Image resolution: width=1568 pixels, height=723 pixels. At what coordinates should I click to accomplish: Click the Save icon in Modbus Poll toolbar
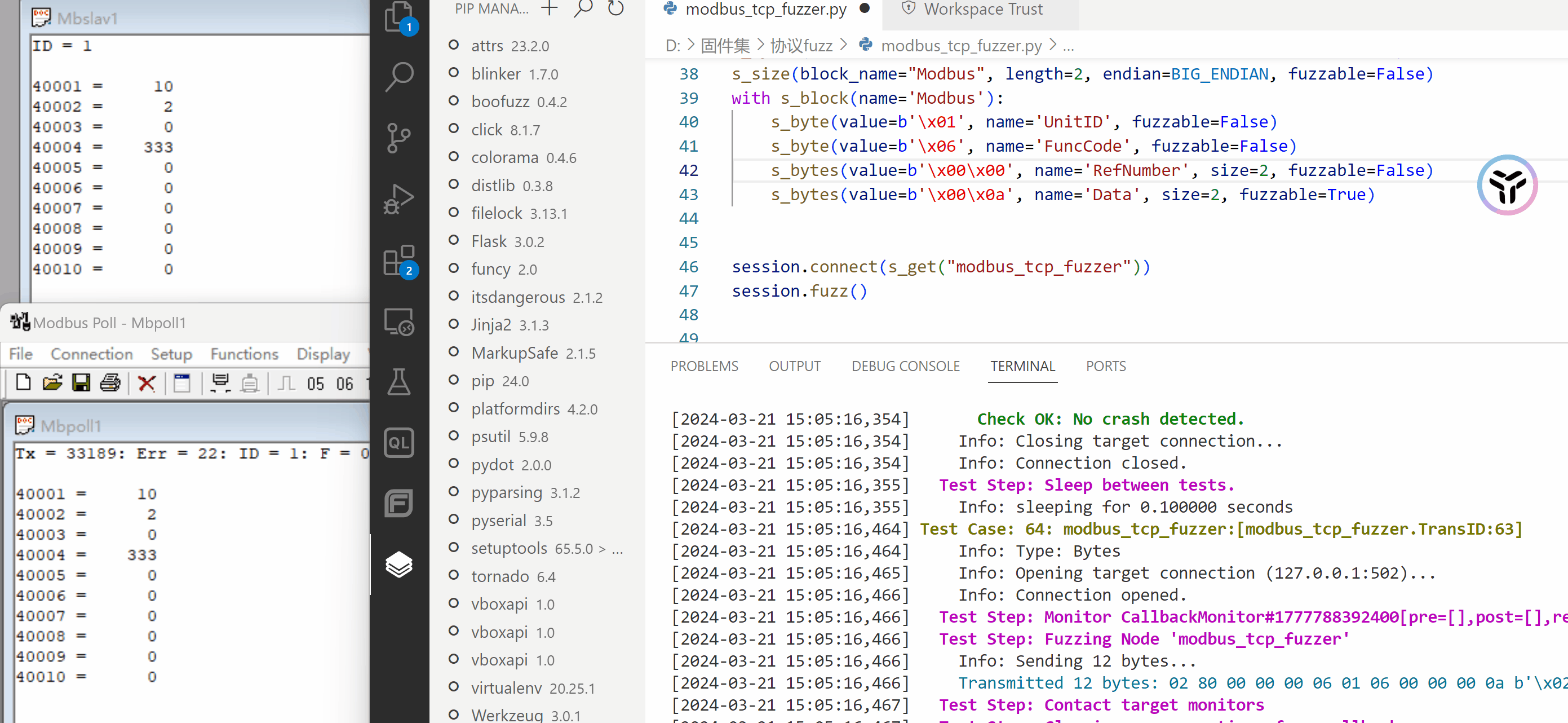(81, 383)
